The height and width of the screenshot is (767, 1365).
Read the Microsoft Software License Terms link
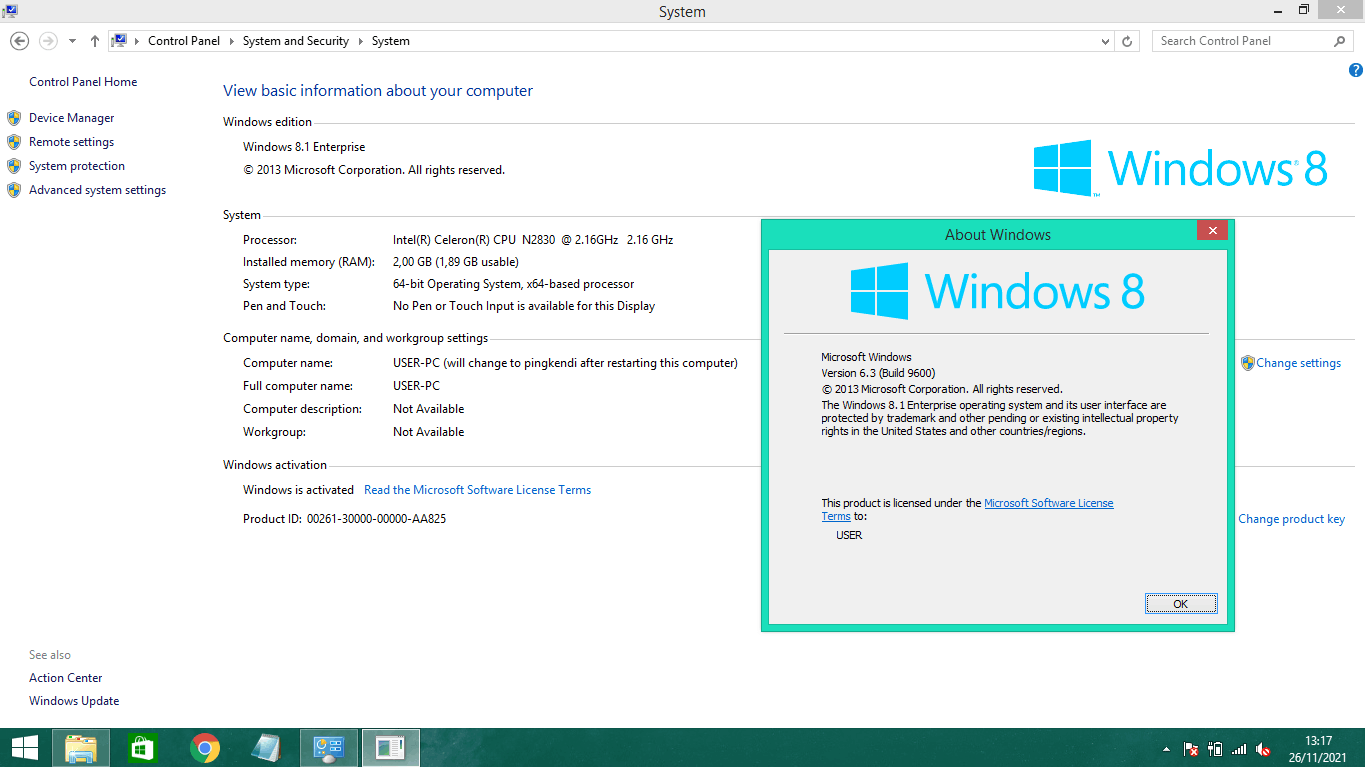click(x=477, y=490)
